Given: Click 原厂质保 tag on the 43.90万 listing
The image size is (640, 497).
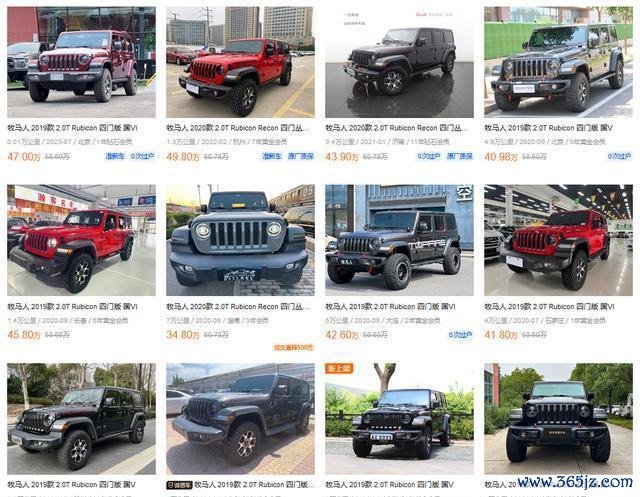Looking at the screenshot, I should click(460, 156).
